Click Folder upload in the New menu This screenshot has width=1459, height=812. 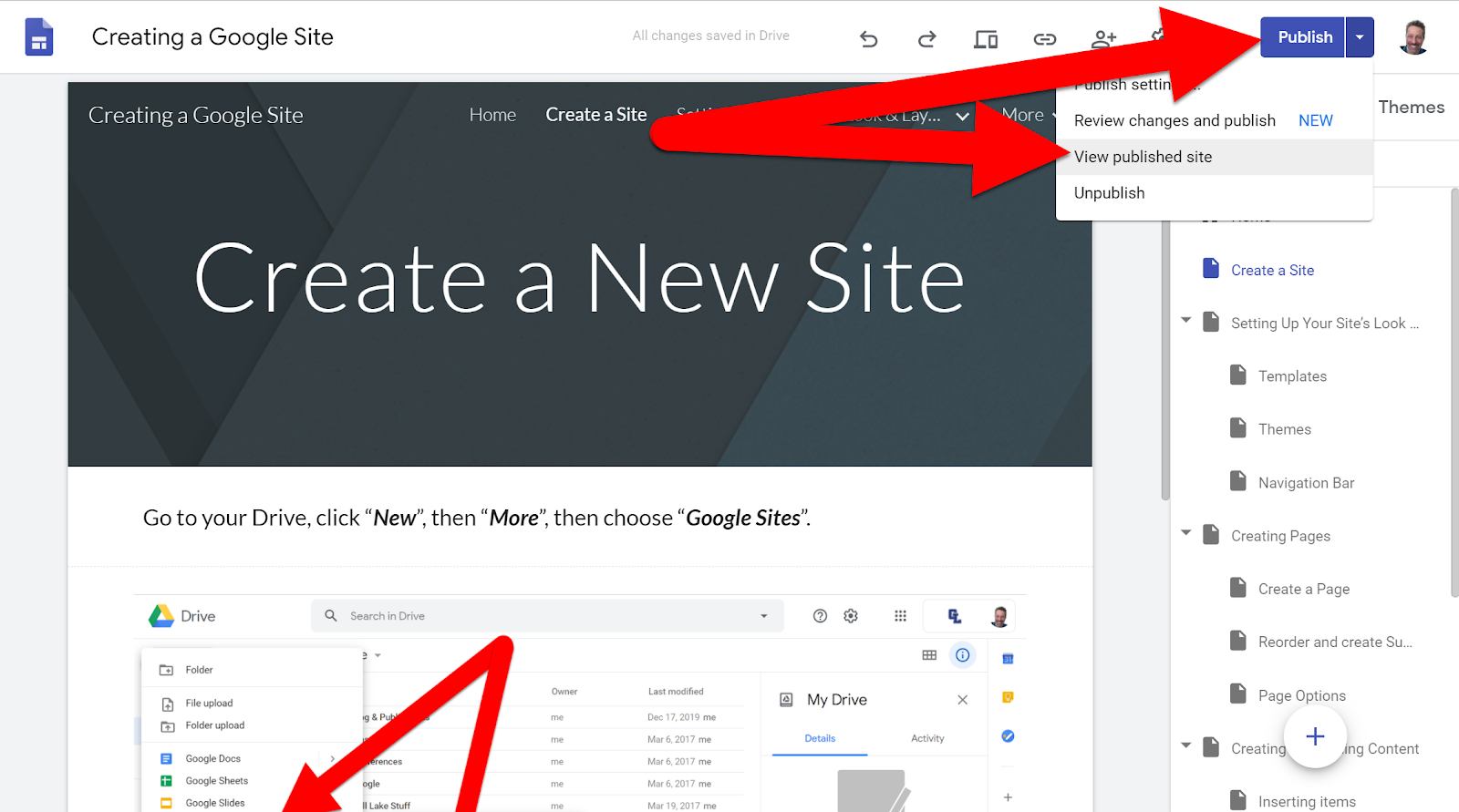pyautogui.click(x=215, y=725)
